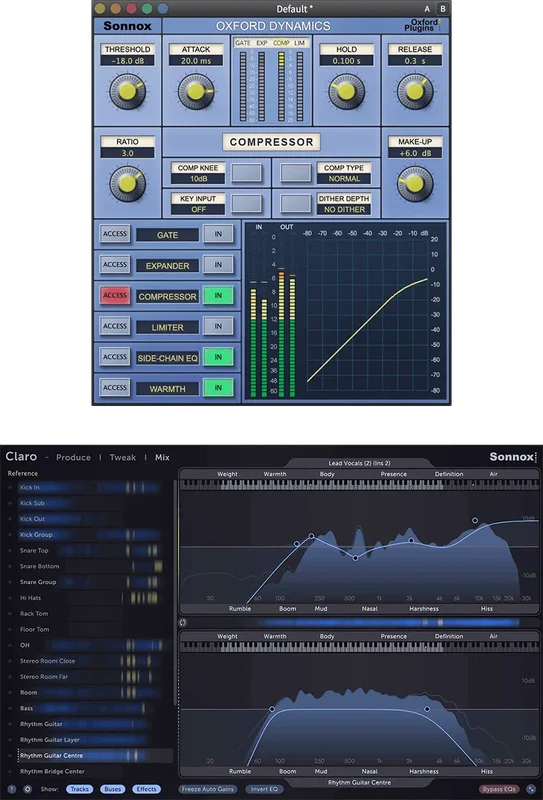Click low-cut EQ node on Rhythm Guitar curve
The width and height of the screenshot is (543, 800).
(272, 709)
